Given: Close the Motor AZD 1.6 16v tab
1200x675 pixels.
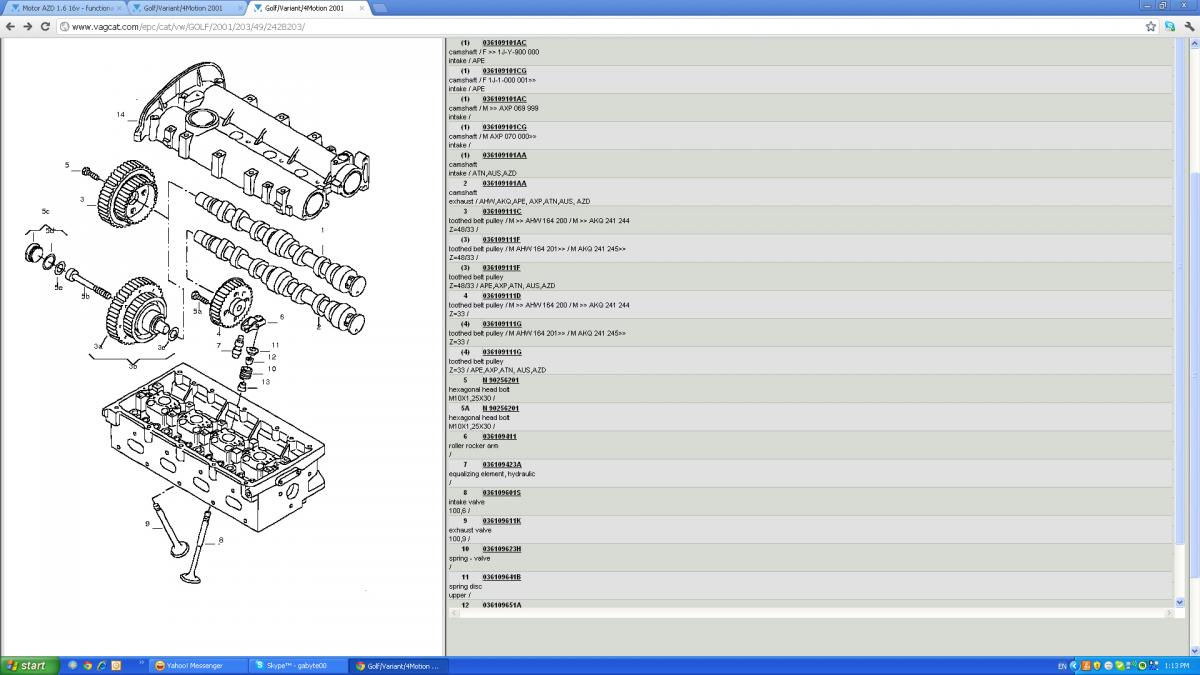Looking at the screenshot, I should coord(119,8).
